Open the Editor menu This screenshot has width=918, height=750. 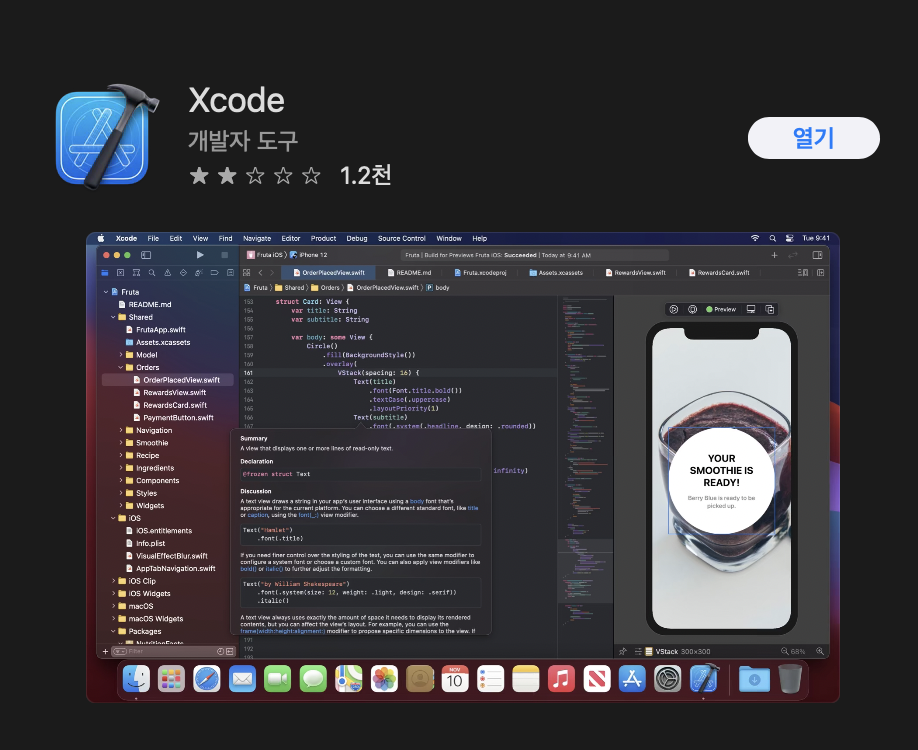click(x=290, y=238)
